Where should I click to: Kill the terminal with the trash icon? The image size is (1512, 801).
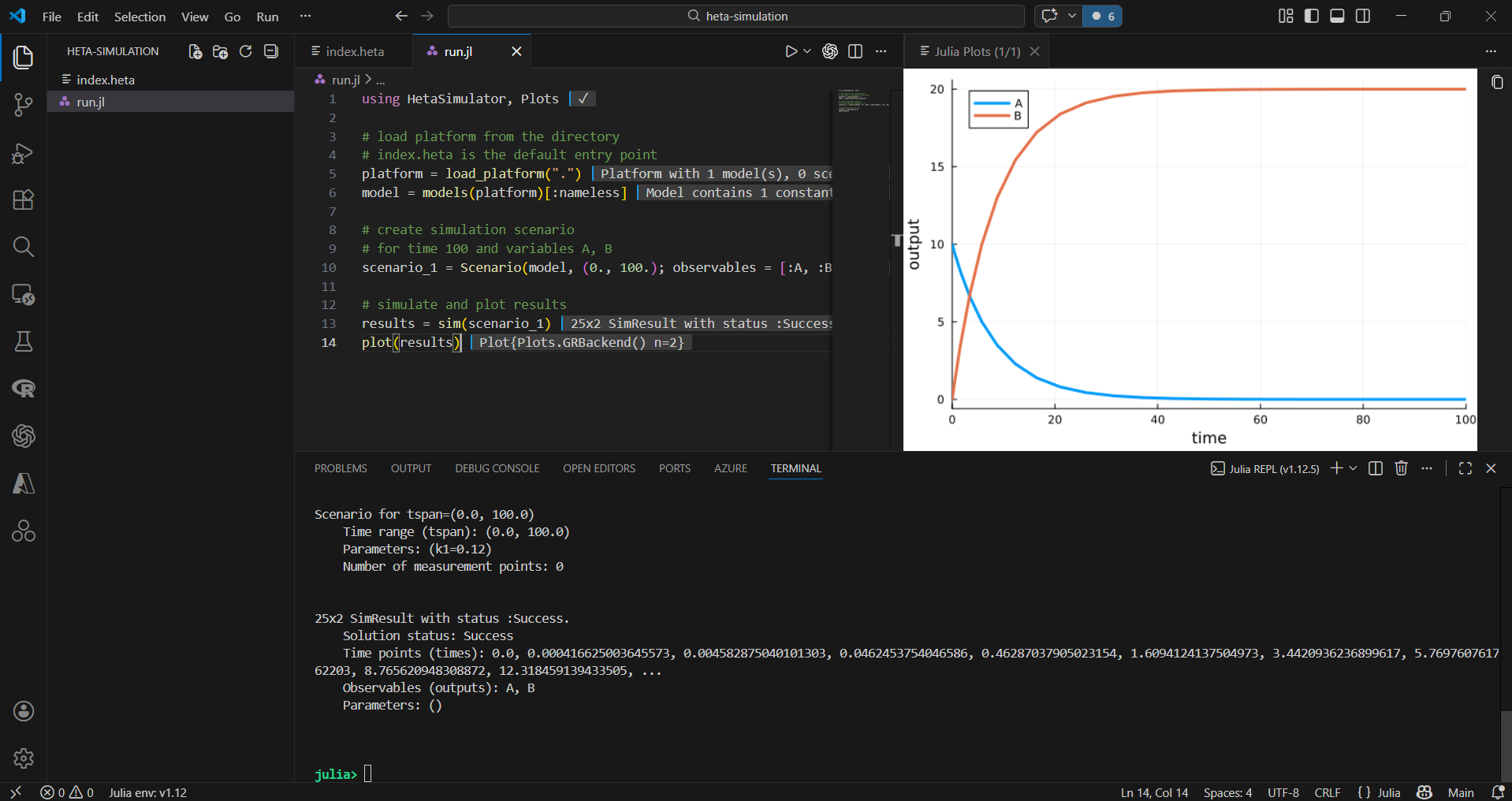1401,468
